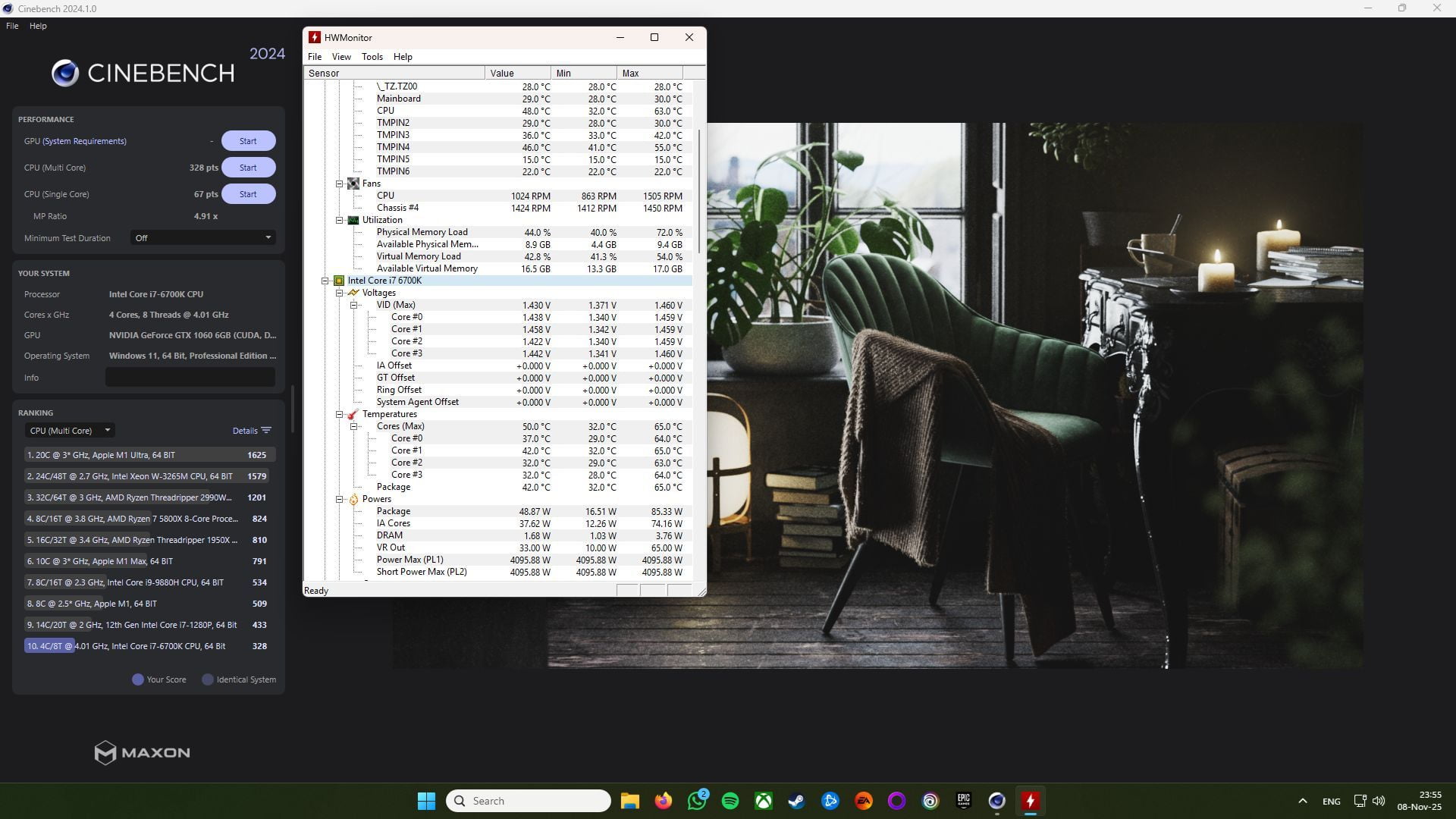Launch Firefox from the taskbar
Image resolution: width=1456 pixels, height=819 pixels.
point(664,801)
